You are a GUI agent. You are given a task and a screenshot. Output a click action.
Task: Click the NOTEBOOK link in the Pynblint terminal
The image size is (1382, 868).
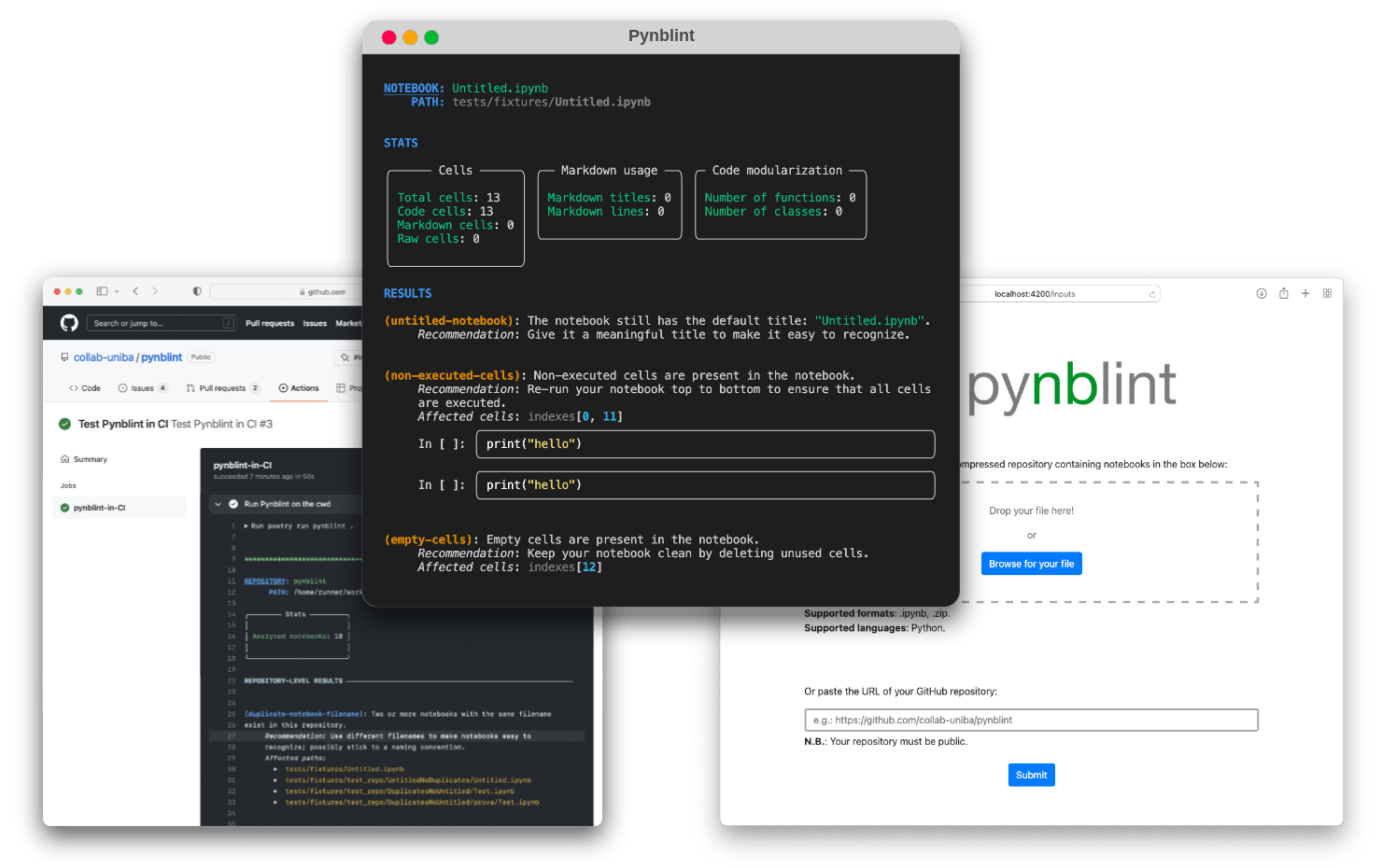point(414,89)
